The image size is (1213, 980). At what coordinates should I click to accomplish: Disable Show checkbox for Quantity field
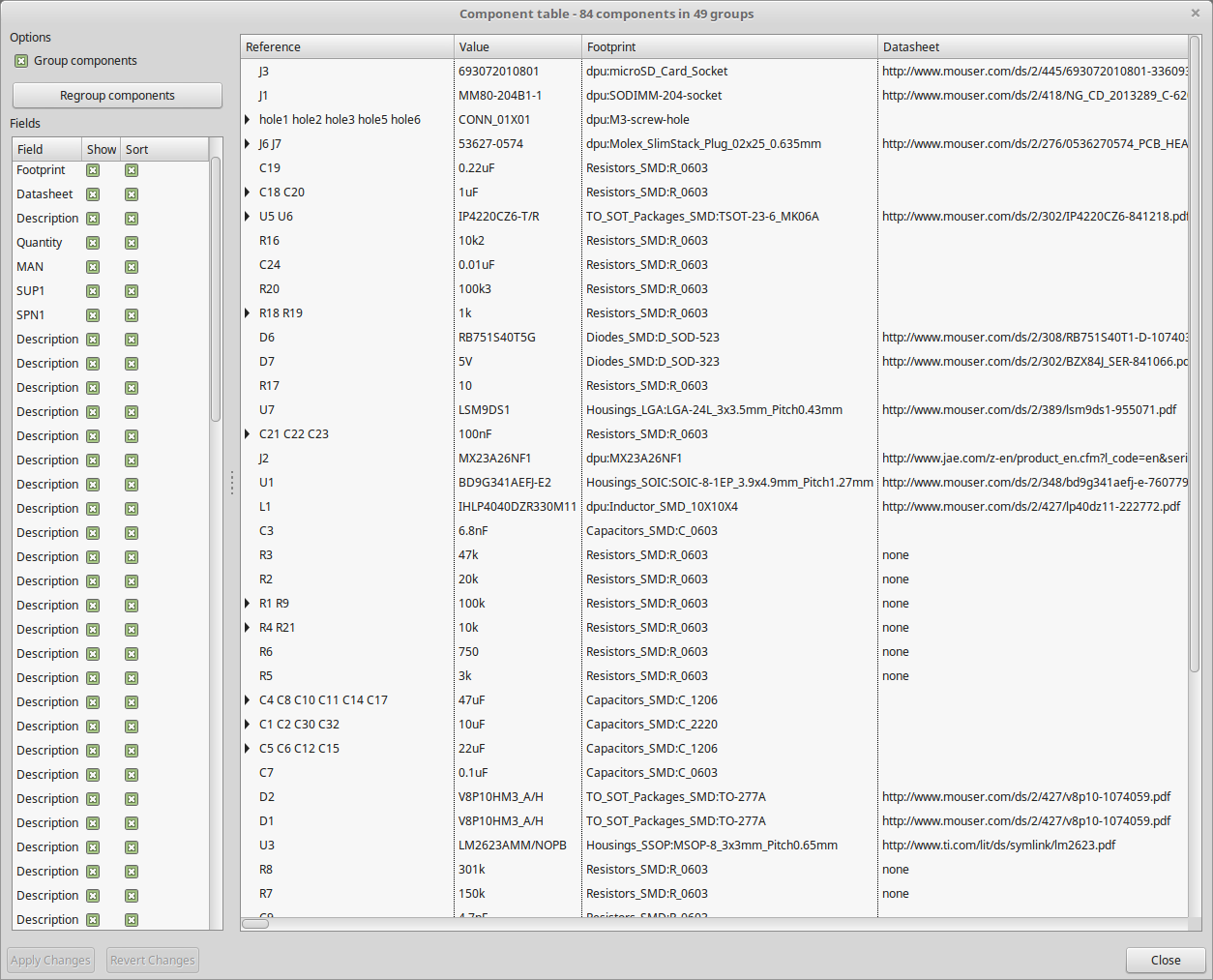(93, 243)
